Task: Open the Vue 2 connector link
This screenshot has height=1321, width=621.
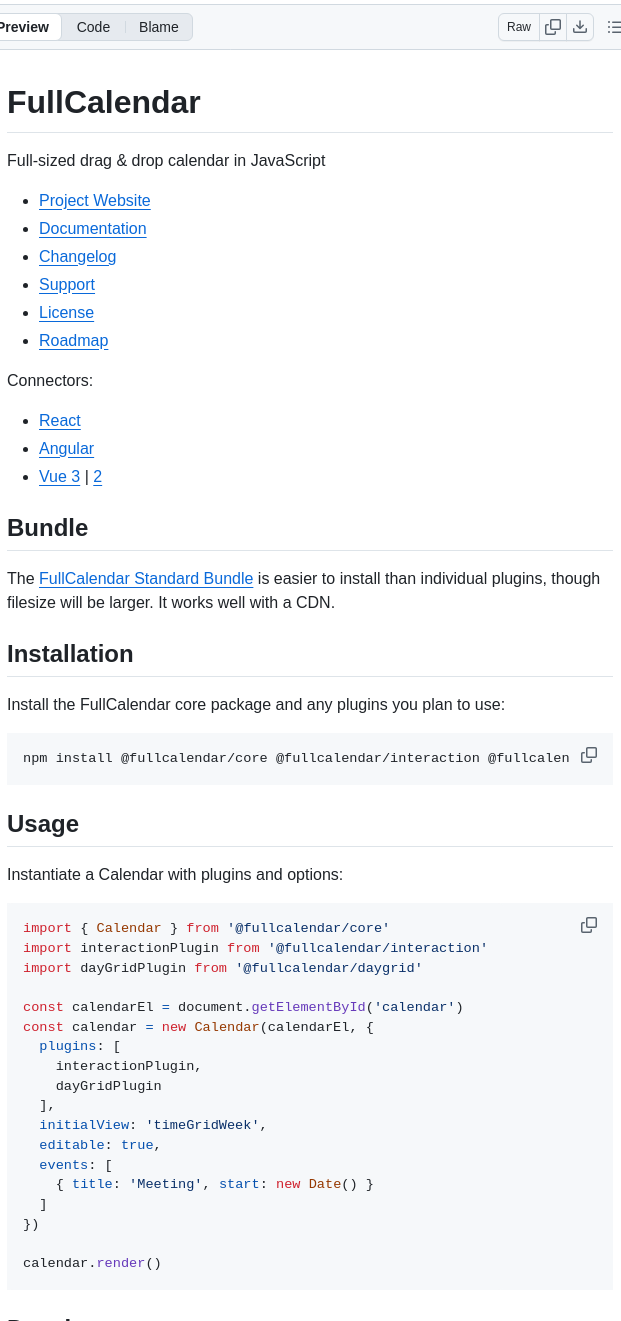Action: pos(98,477)
